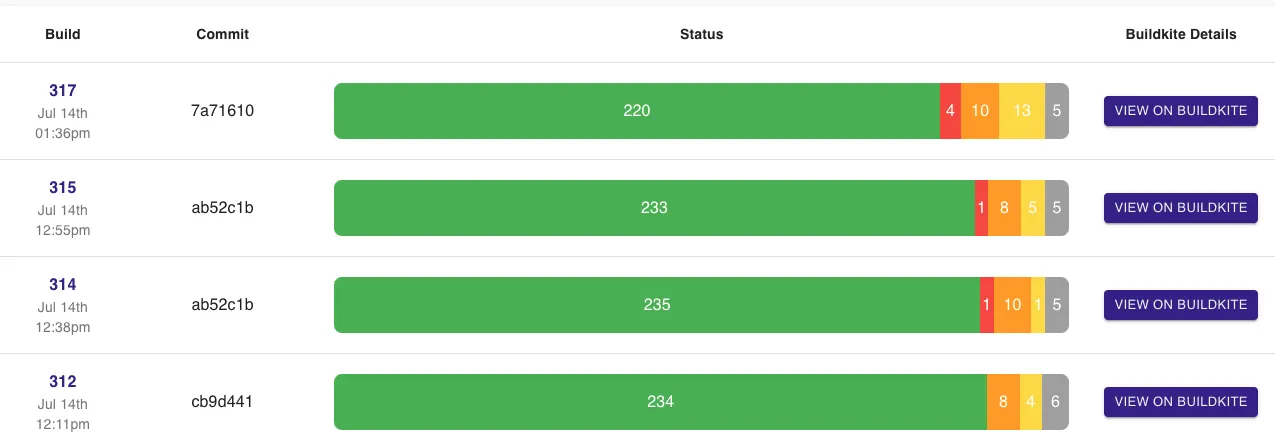Click View on Buildkite for build 317
This screenshot has width=1275, height=446.
[1180, 111]
